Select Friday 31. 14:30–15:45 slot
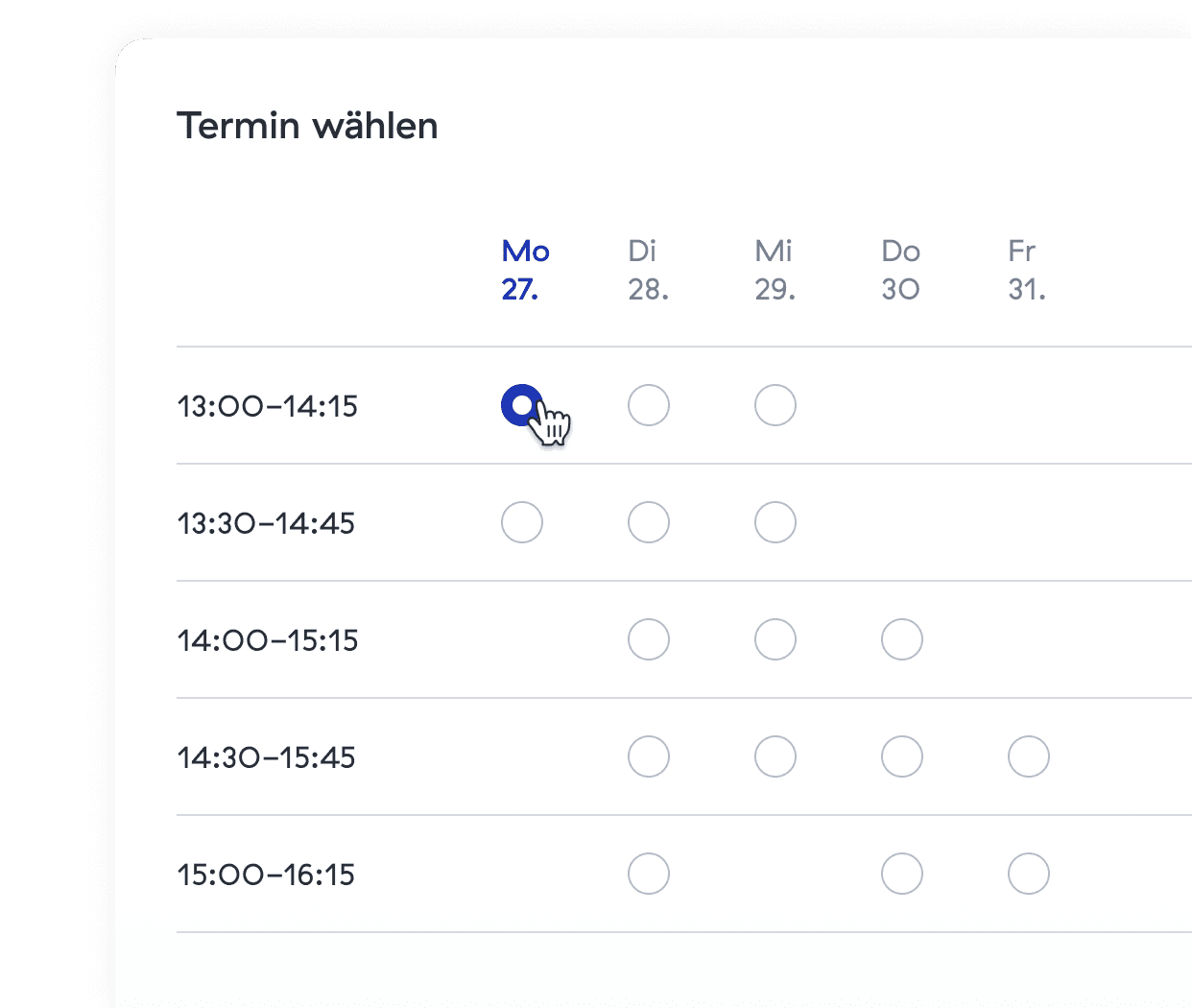 click(1029, 756)
